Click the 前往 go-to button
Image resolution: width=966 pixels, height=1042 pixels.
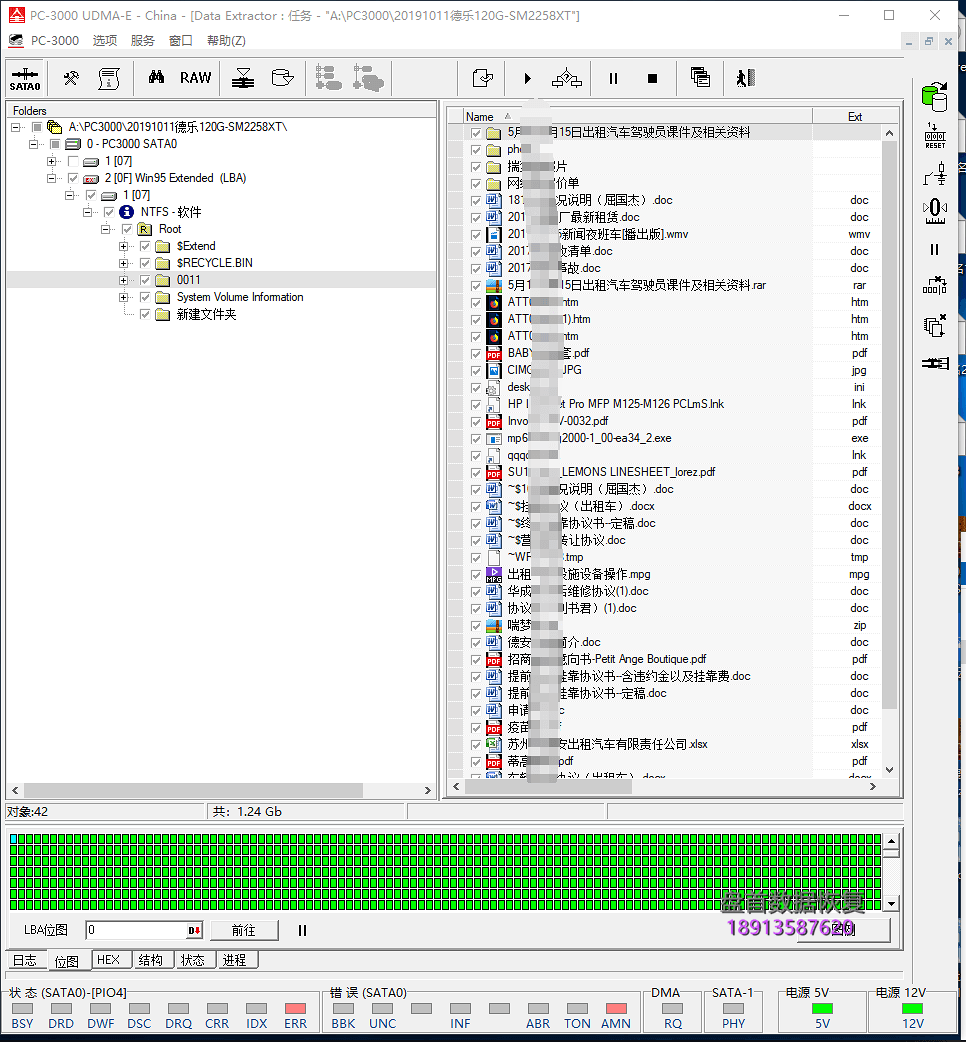point(244,930)
